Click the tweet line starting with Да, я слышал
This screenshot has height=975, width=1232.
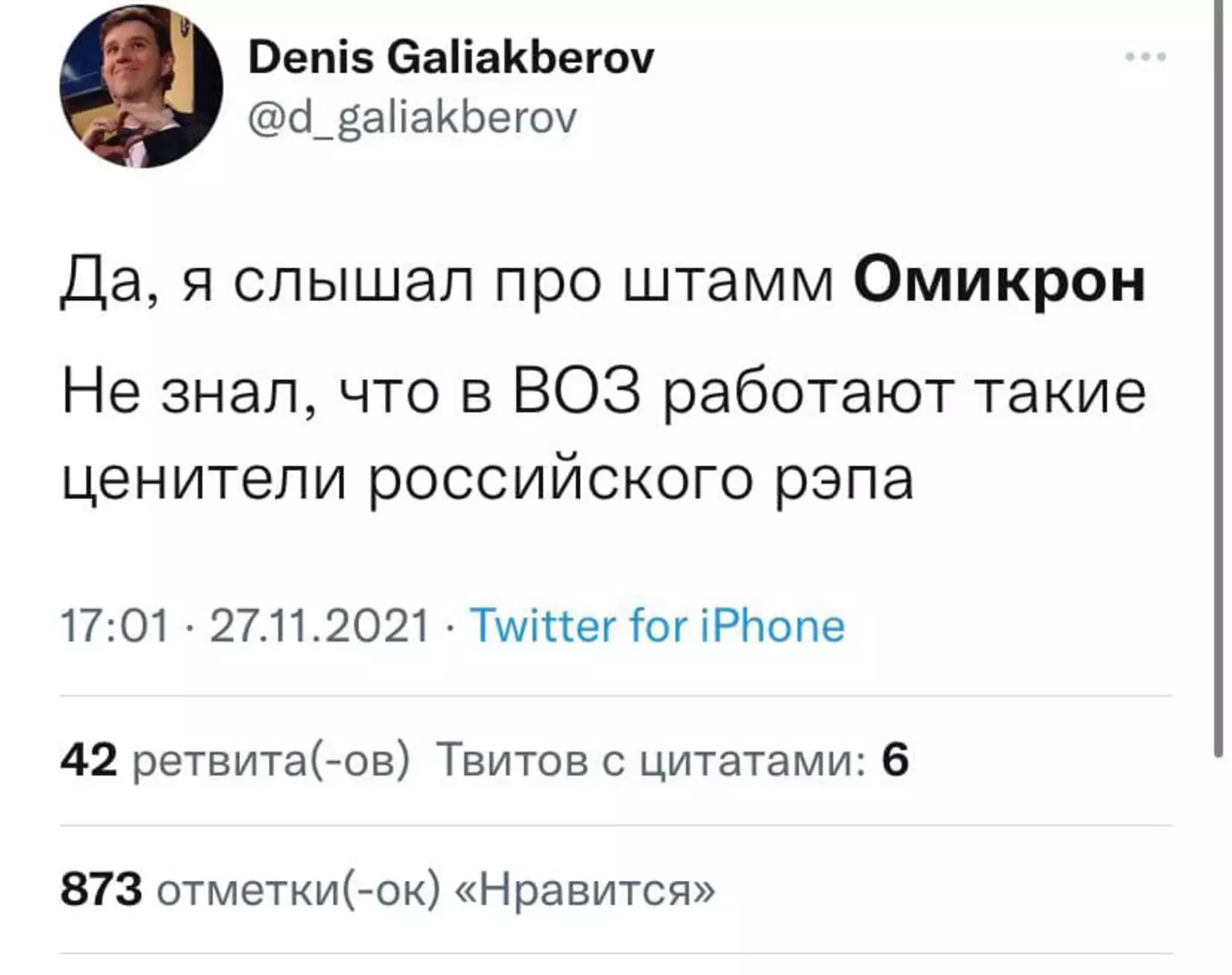click(447, 281)
